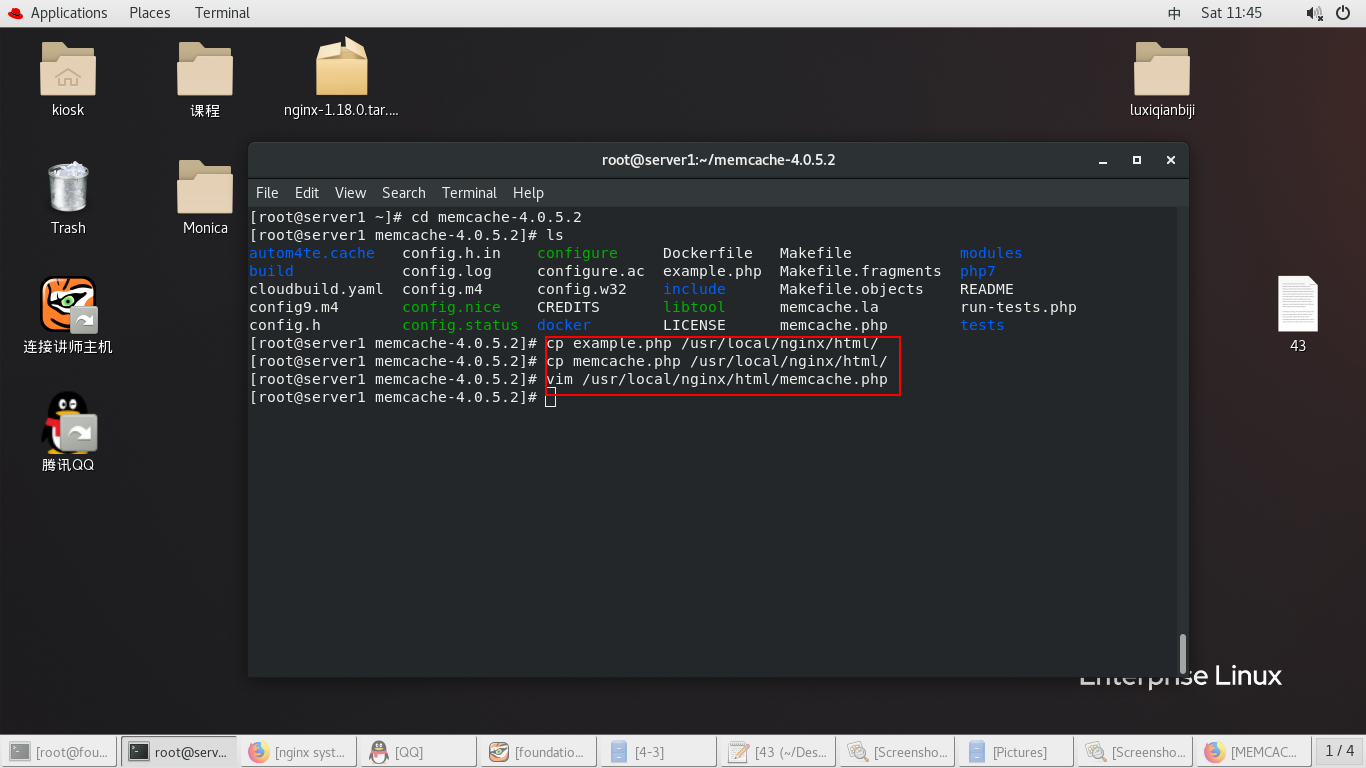The width and height of the screenshot is (1366, 768).
Task: Switch to [MEMCAC... Firefox taskbar entry
Action: click(1254, 751)
